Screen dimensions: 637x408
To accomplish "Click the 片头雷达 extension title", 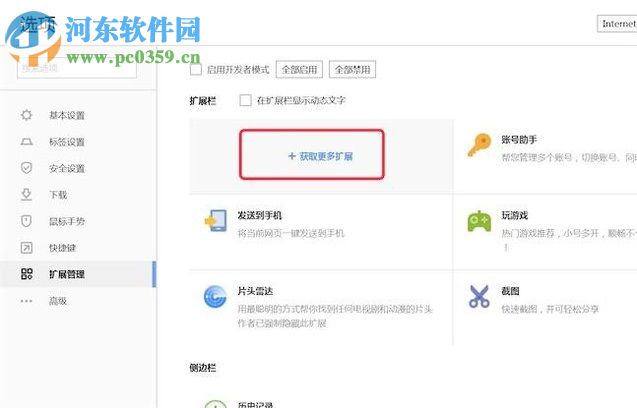I will pyautogui.click(x=255, y=291).
